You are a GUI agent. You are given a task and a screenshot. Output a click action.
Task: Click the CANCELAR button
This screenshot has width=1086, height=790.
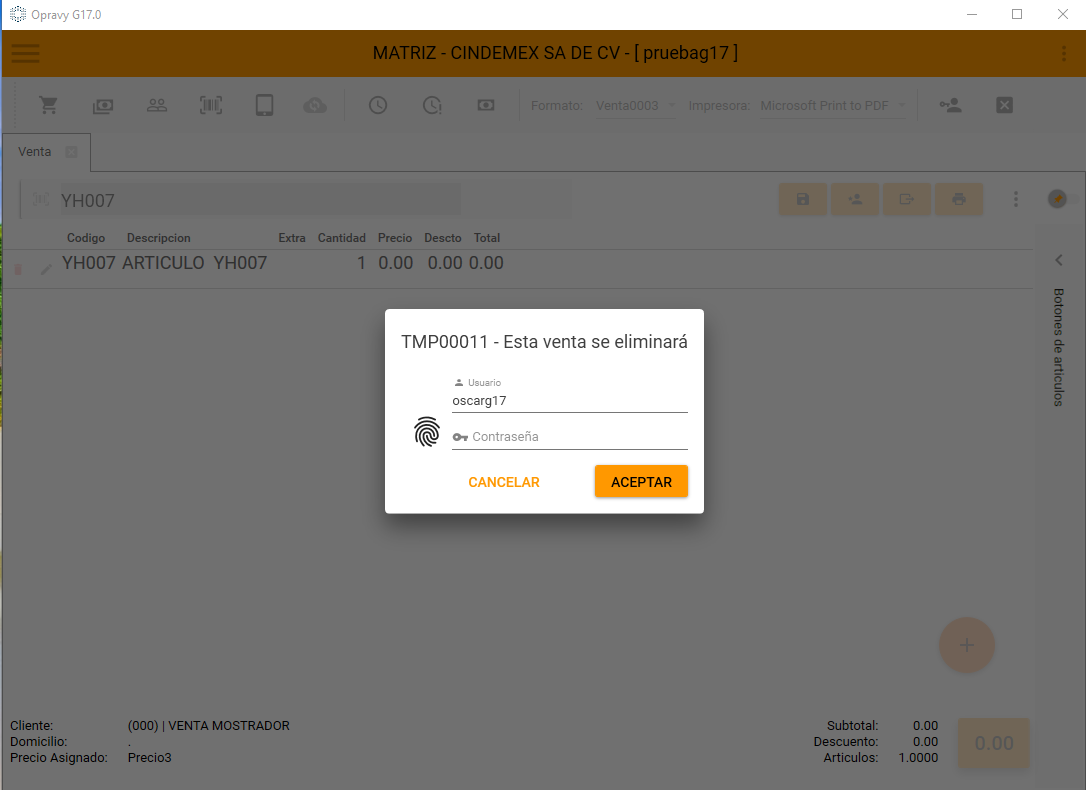click(x=504, y=482)
